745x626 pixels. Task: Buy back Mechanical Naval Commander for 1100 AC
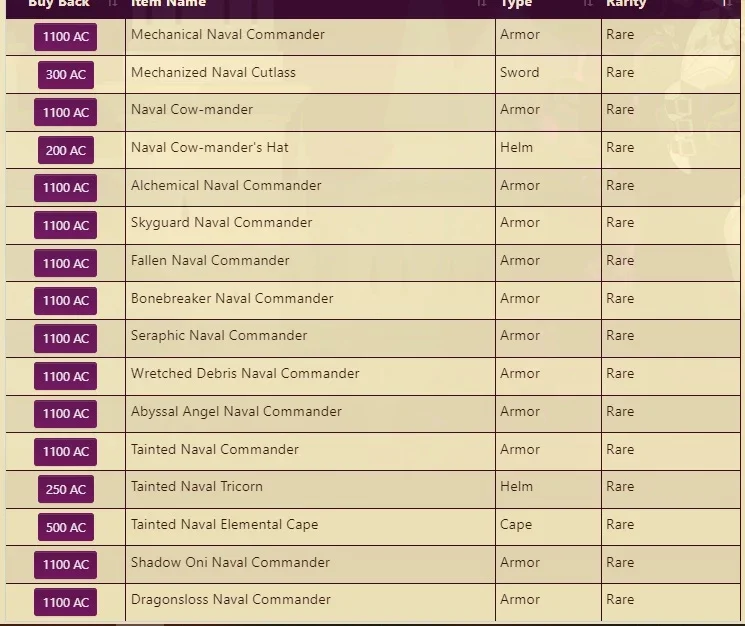point(66,37)
